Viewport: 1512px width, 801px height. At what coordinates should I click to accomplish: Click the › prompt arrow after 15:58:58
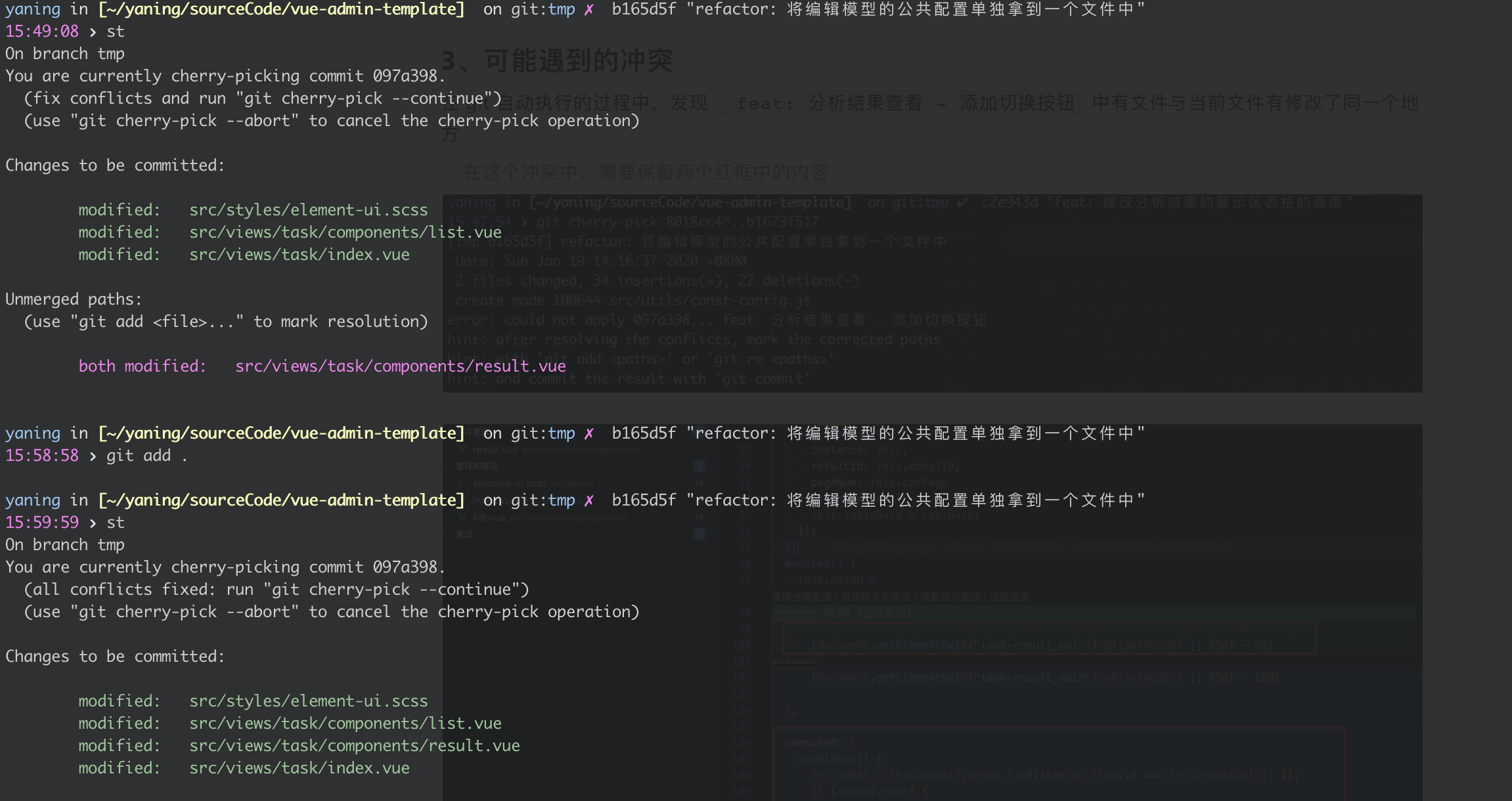point(93,456)
